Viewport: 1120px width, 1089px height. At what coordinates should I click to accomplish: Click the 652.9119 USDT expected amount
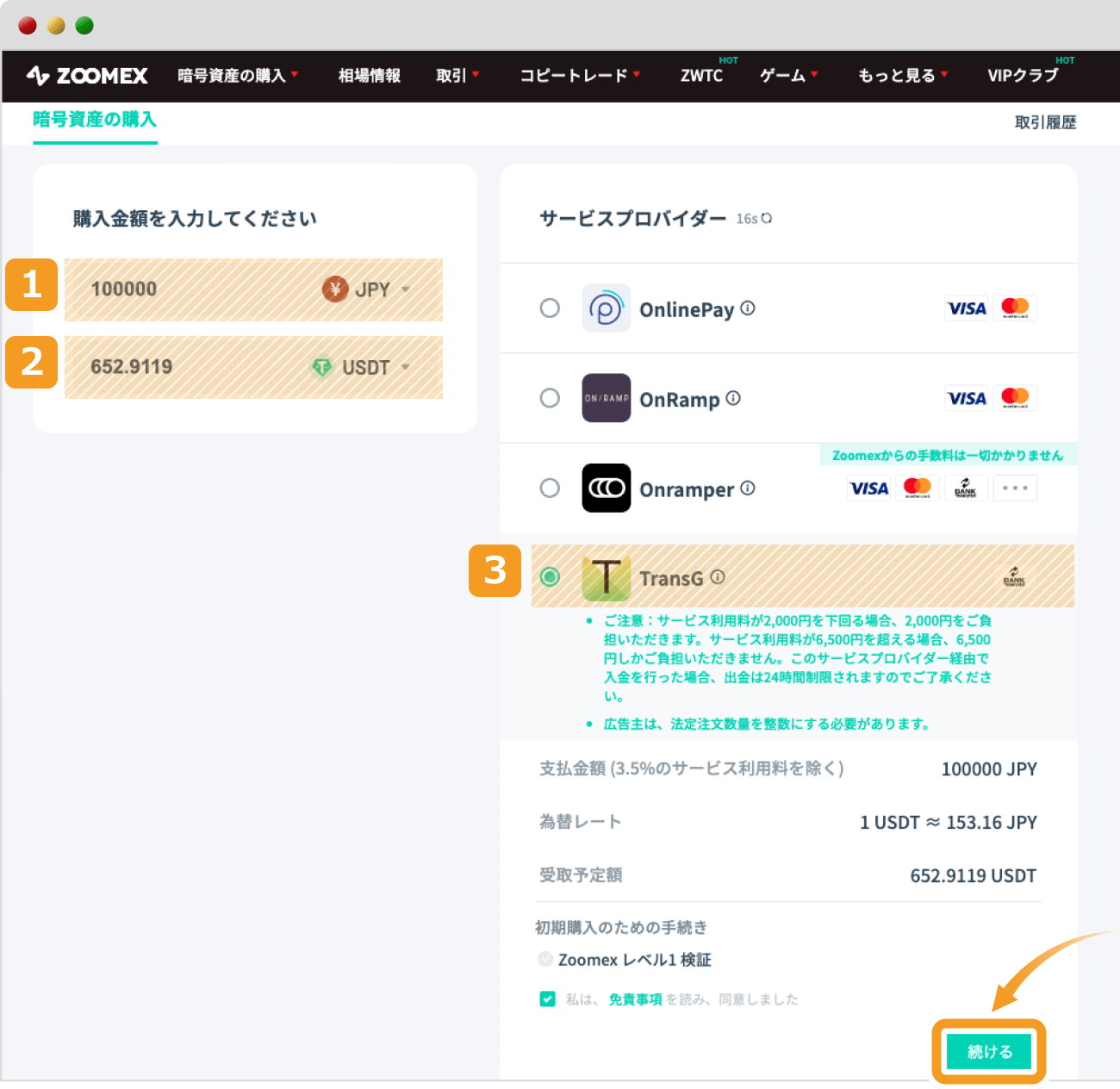click(973, 876)
